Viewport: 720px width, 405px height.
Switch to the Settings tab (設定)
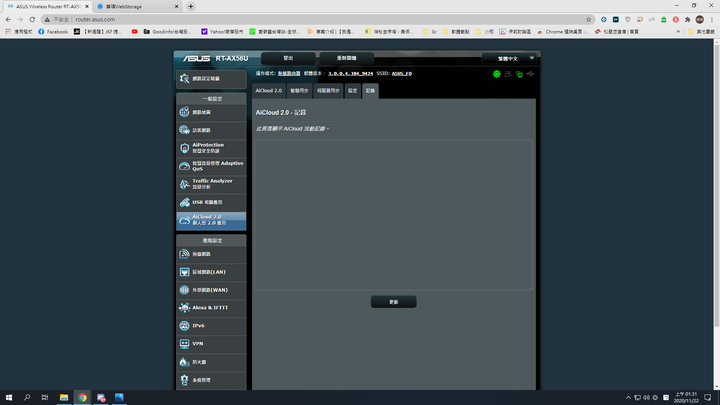[x=353, y=91]
